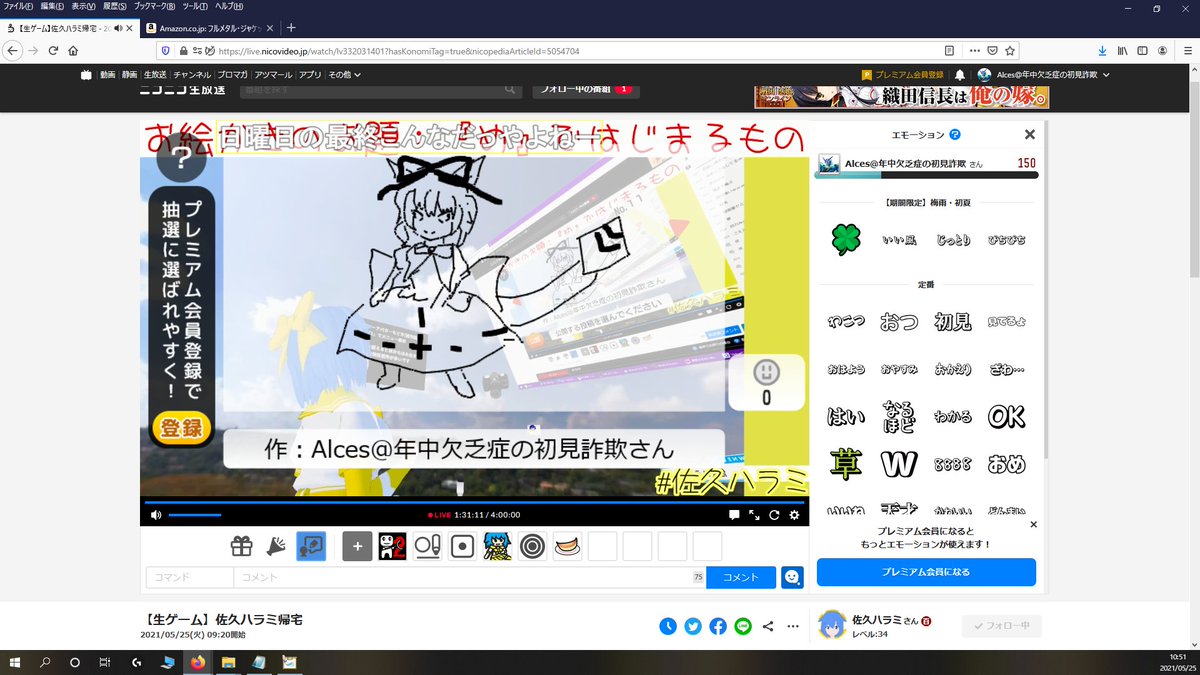
Task: Open a new browser tab
Action: point(291,27)
